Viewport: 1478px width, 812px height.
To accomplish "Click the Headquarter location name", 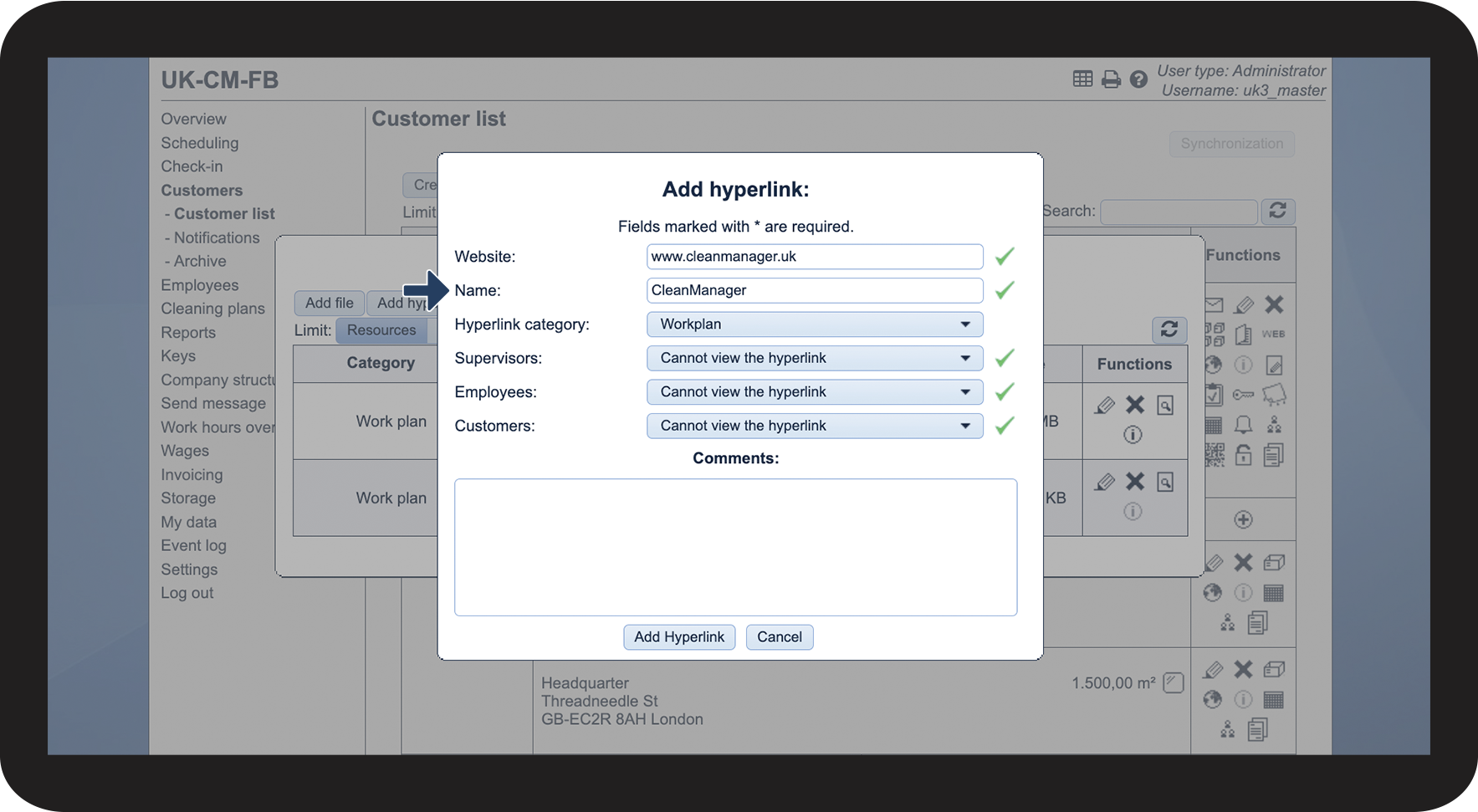I will 585,683.
